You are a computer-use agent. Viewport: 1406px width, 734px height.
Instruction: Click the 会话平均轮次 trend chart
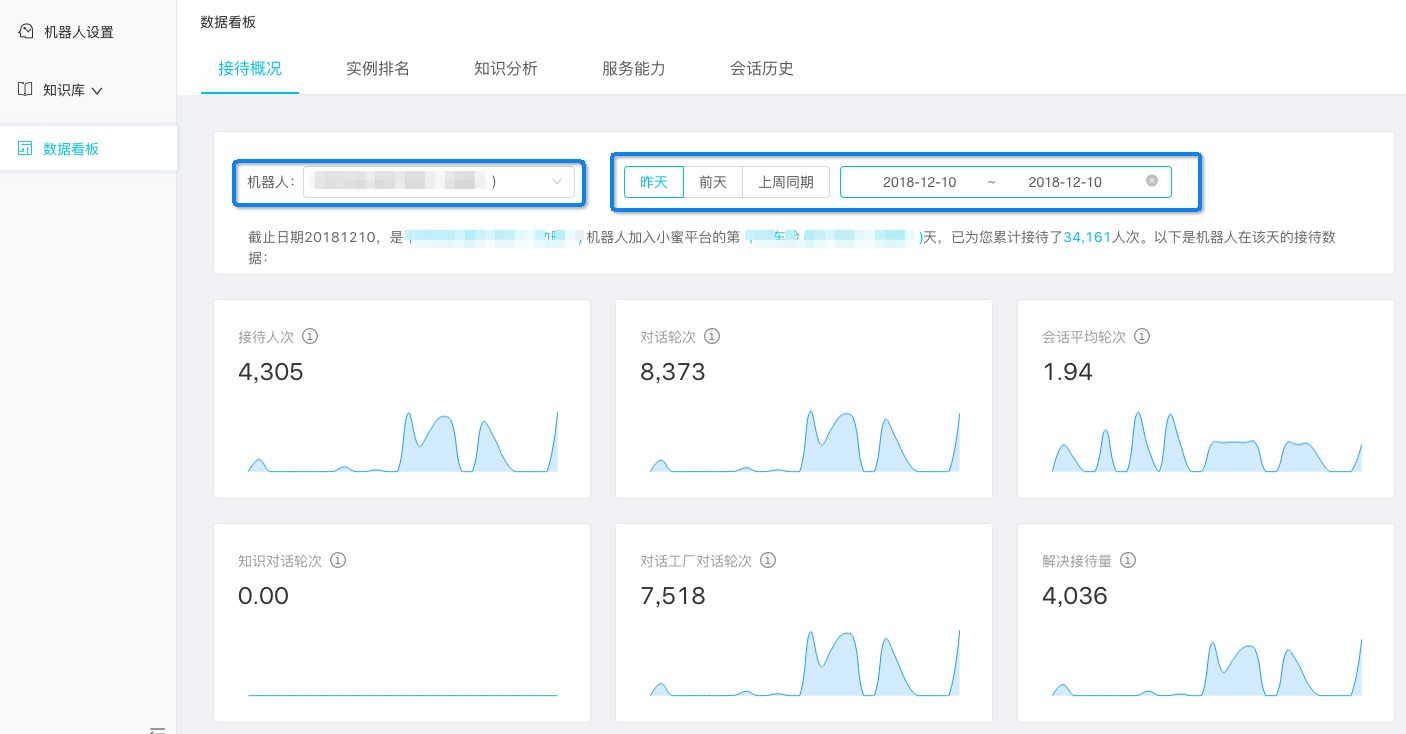[x=1206, y=440]
